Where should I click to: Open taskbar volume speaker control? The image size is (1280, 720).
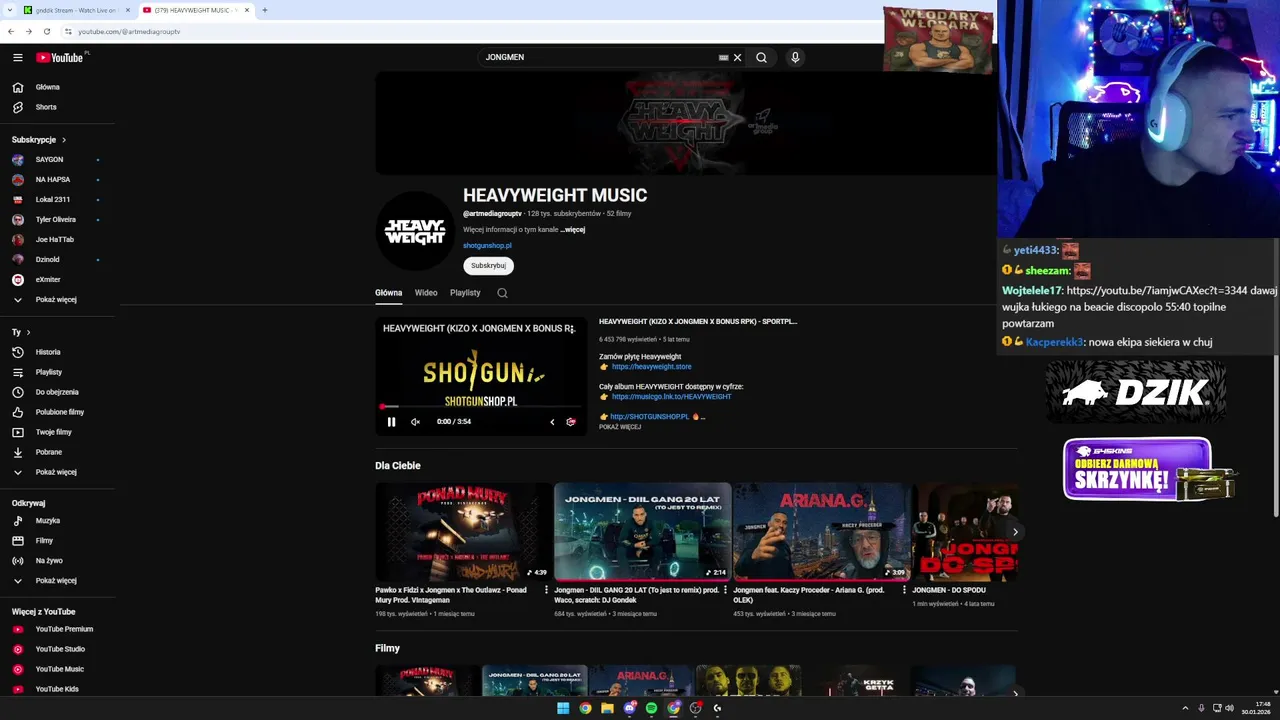tap(1229, 708)
